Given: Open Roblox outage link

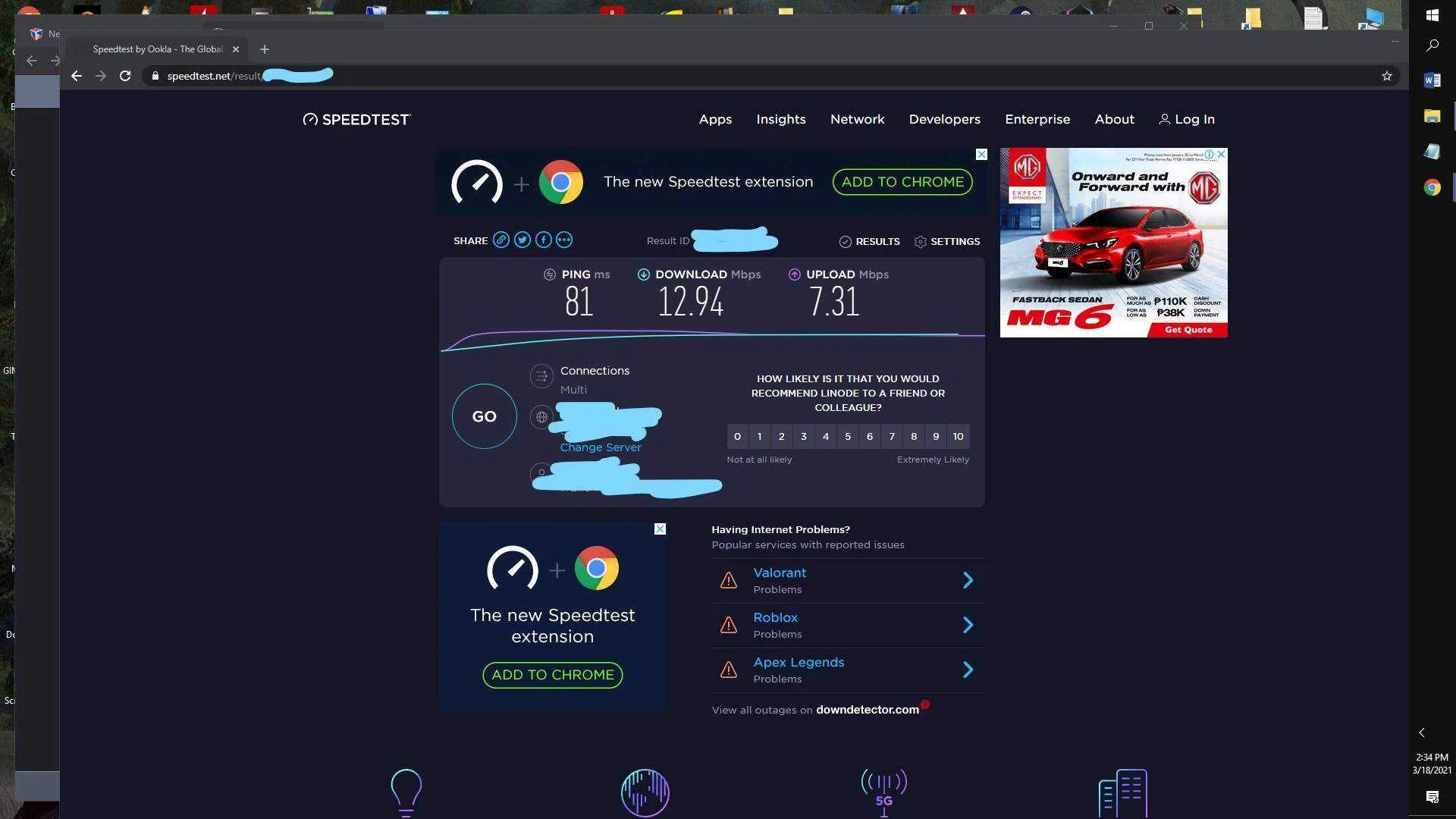Looking at the screenshot, I should (775, 617).
